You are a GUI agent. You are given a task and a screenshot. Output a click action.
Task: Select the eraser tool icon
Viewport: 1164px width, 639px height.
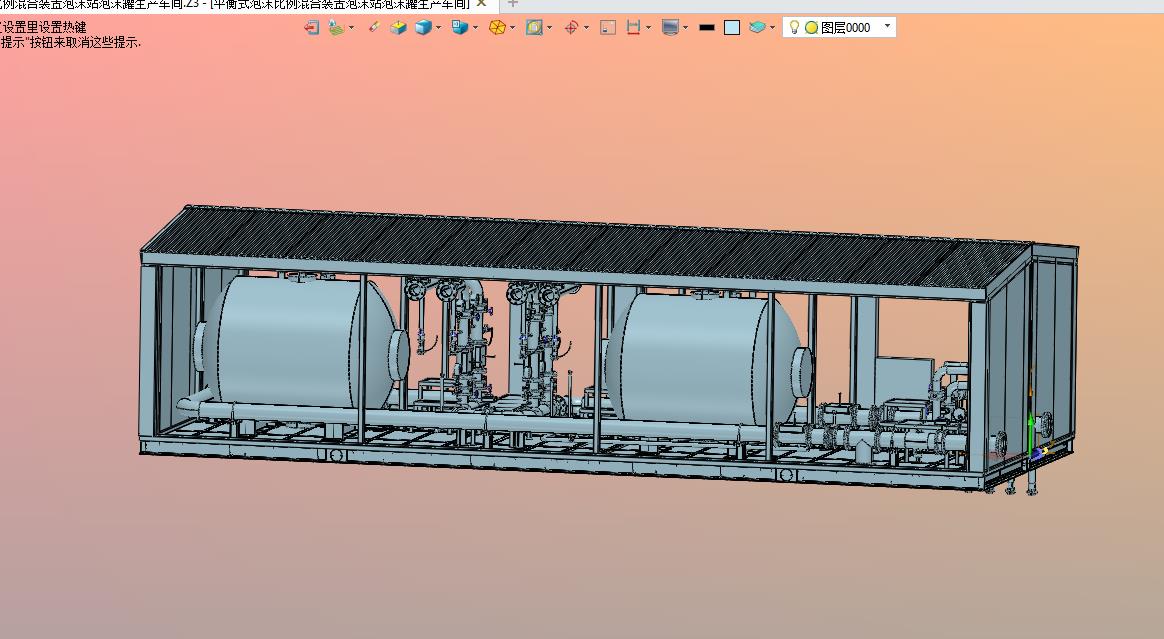tap(373, 27)
